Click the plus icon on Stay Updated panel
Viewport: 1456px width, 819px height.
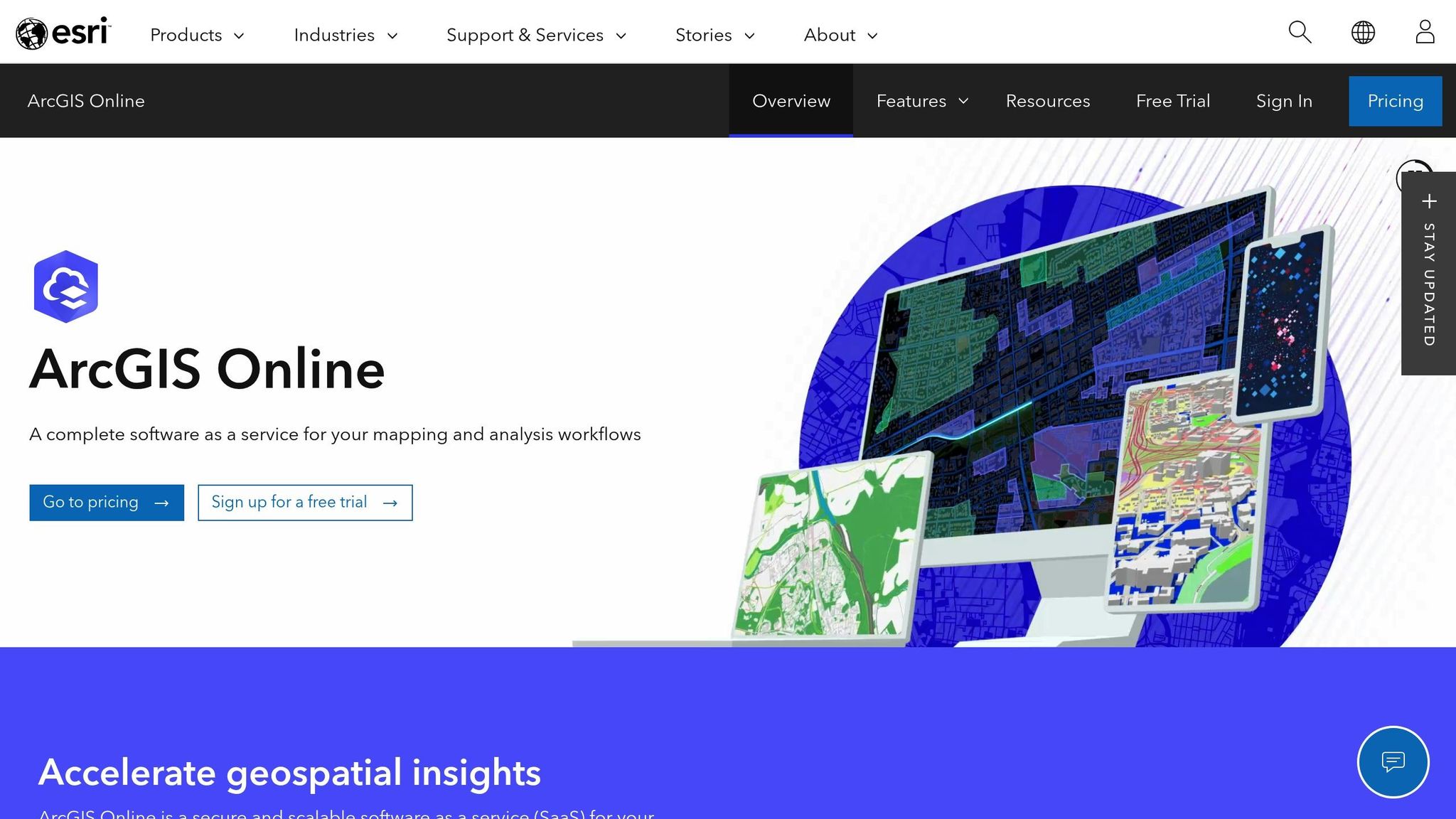click(x=1428, y=201)
